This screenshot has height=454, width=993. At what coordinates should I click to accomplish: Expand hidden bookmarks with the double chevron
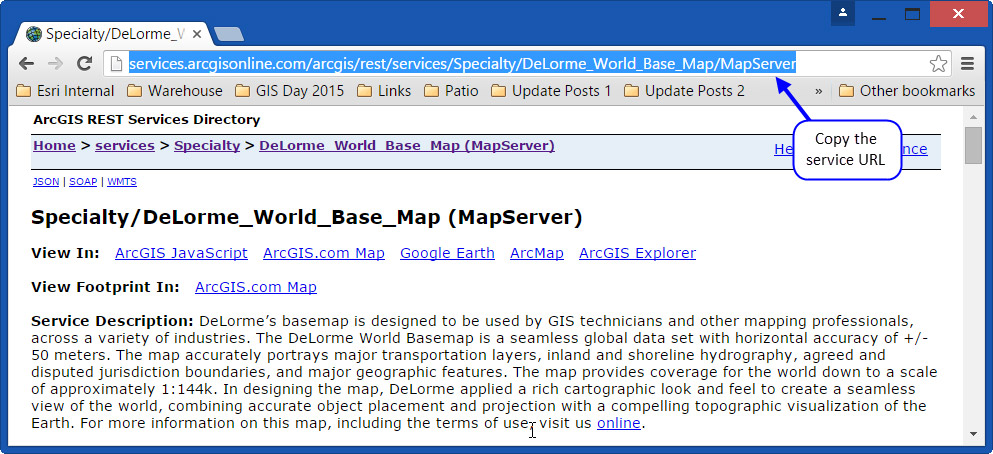click(819, 91)
